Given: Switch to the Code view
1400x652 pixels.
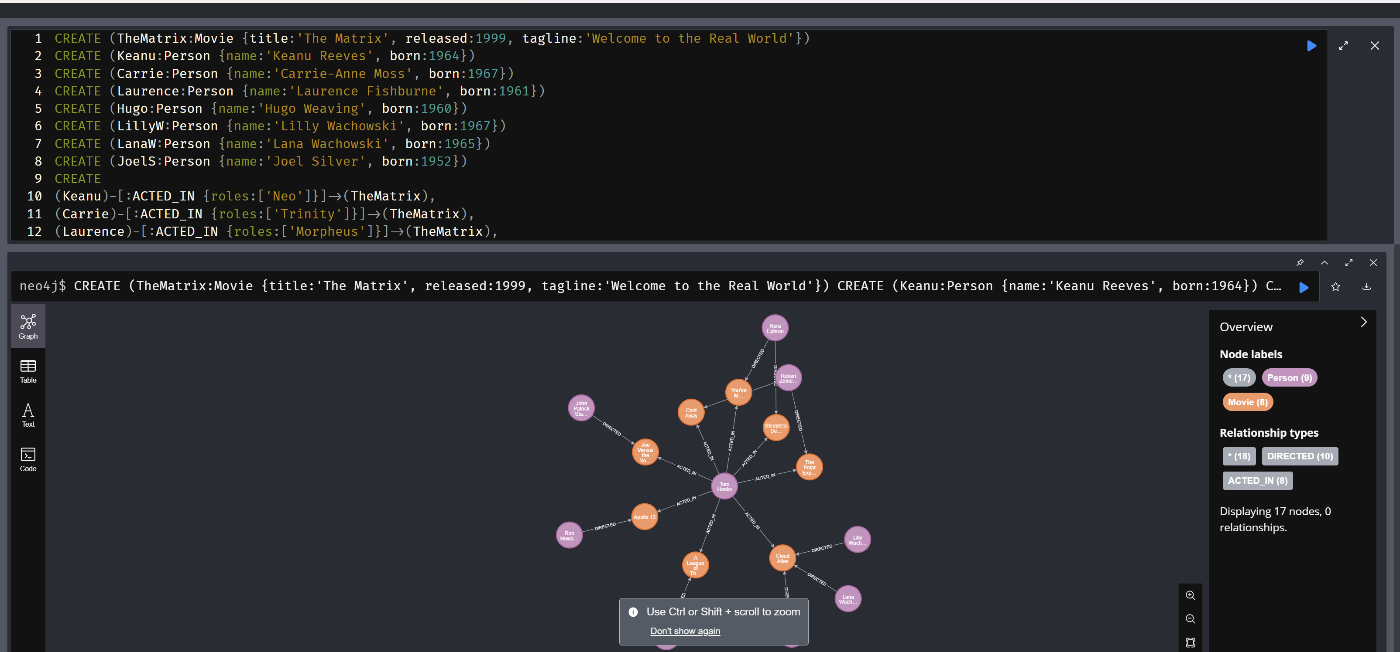Looking at the screenshot, I should [x=28, y=459].
